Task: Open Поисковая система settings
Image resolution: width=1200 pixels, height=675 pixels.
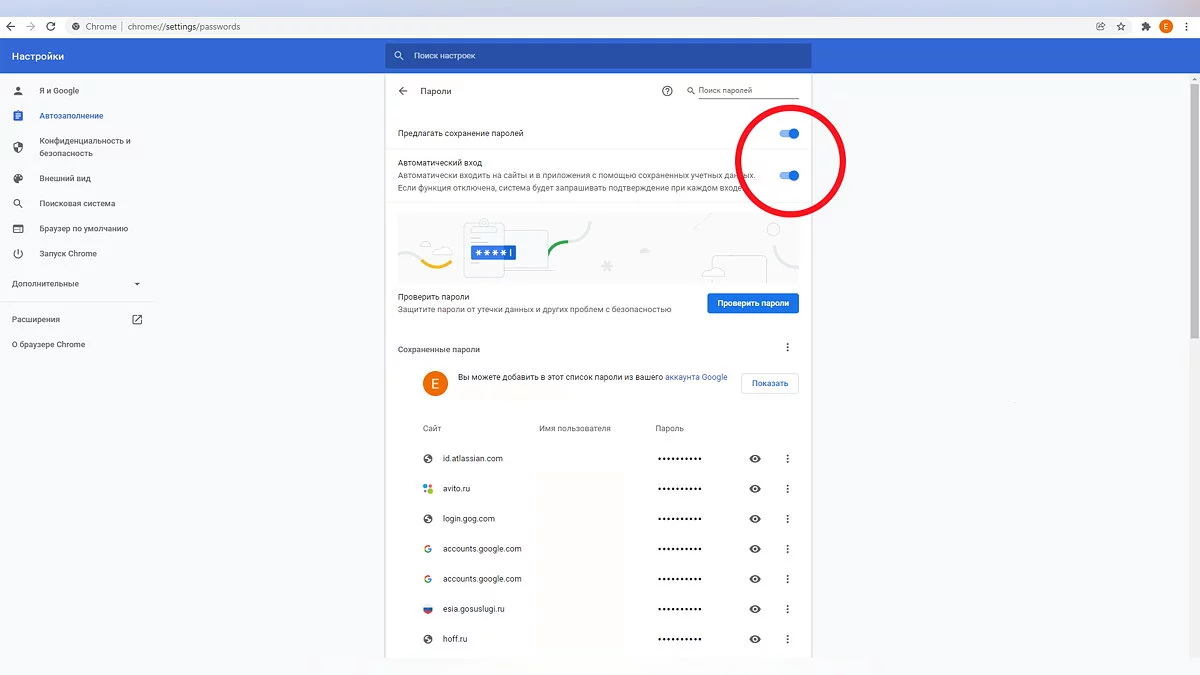Action: point(77,204)
